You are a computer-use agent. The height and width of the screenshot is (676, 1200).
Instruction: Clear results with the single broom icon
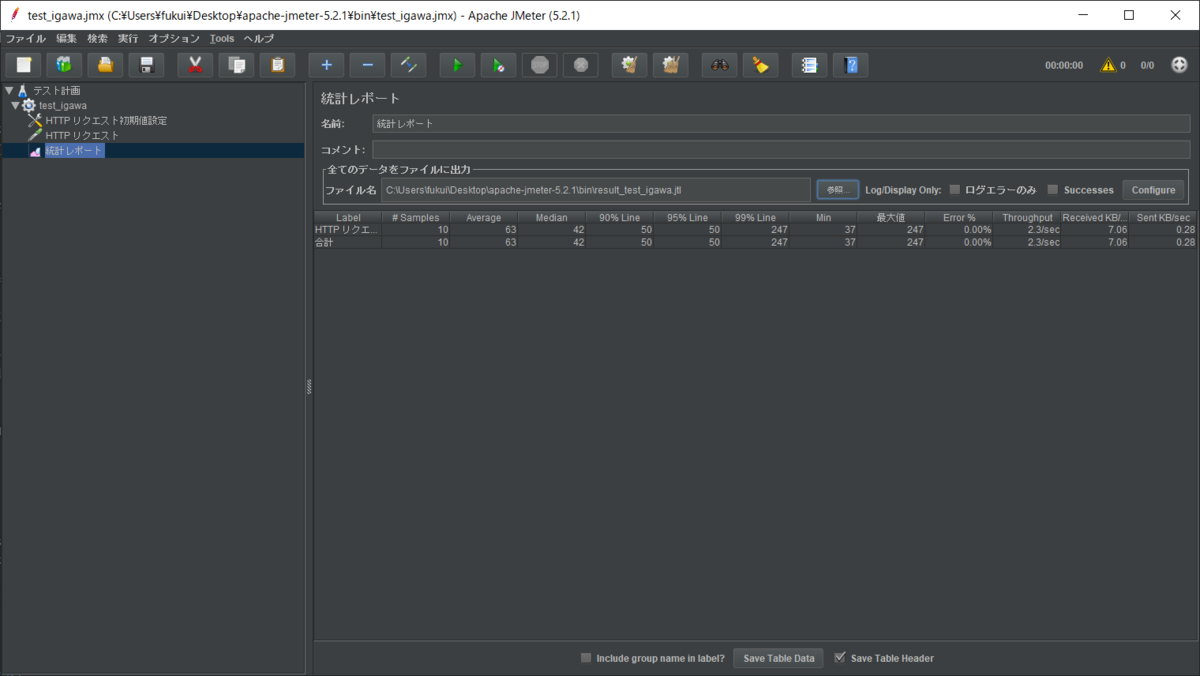[630, 65]
